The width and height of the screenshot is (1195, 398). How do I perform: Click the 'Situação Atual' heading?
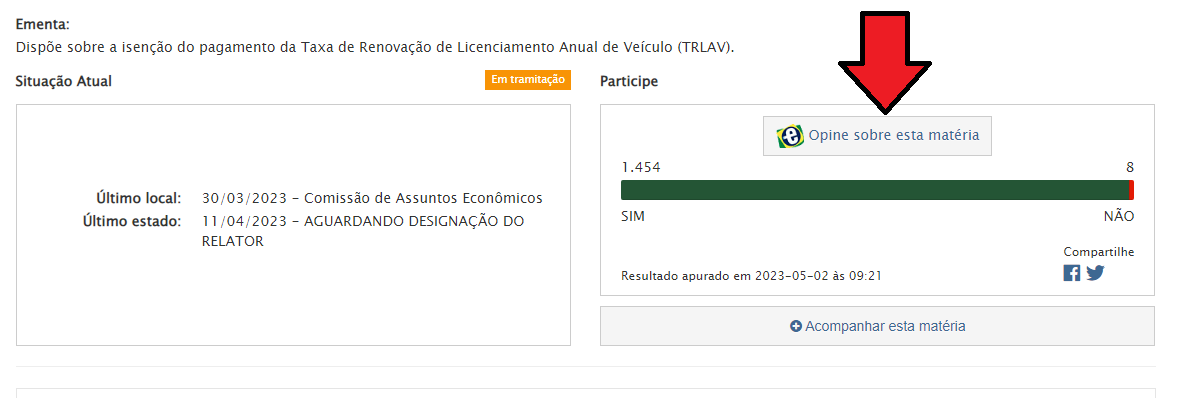click(63, 81)
